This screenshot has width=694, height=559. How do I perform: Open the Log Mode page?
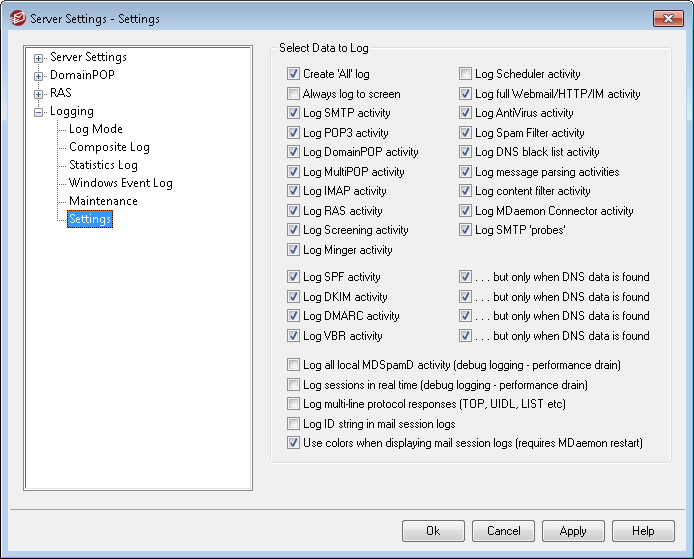pyautogui.click(x=95, y=130)
